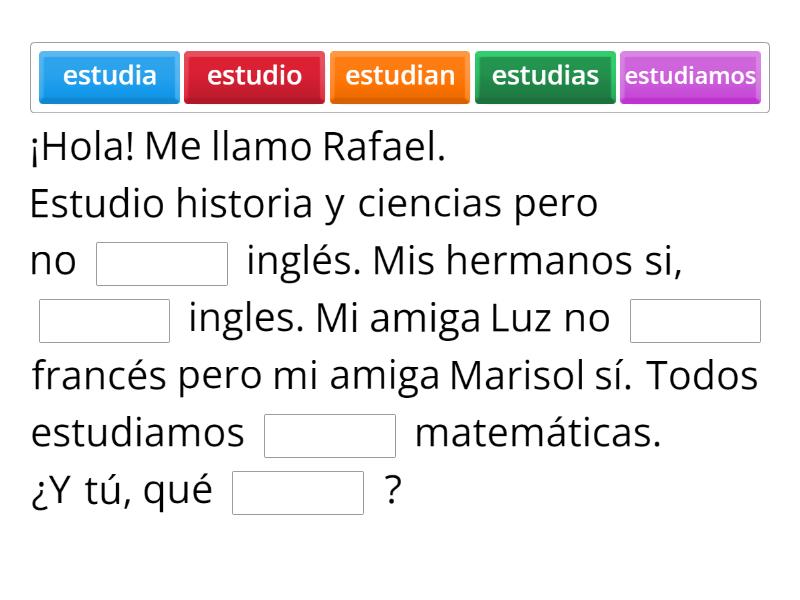Click the green 'estudias' chip
This screenshot has height=600, width=800.
pos(545,76)
